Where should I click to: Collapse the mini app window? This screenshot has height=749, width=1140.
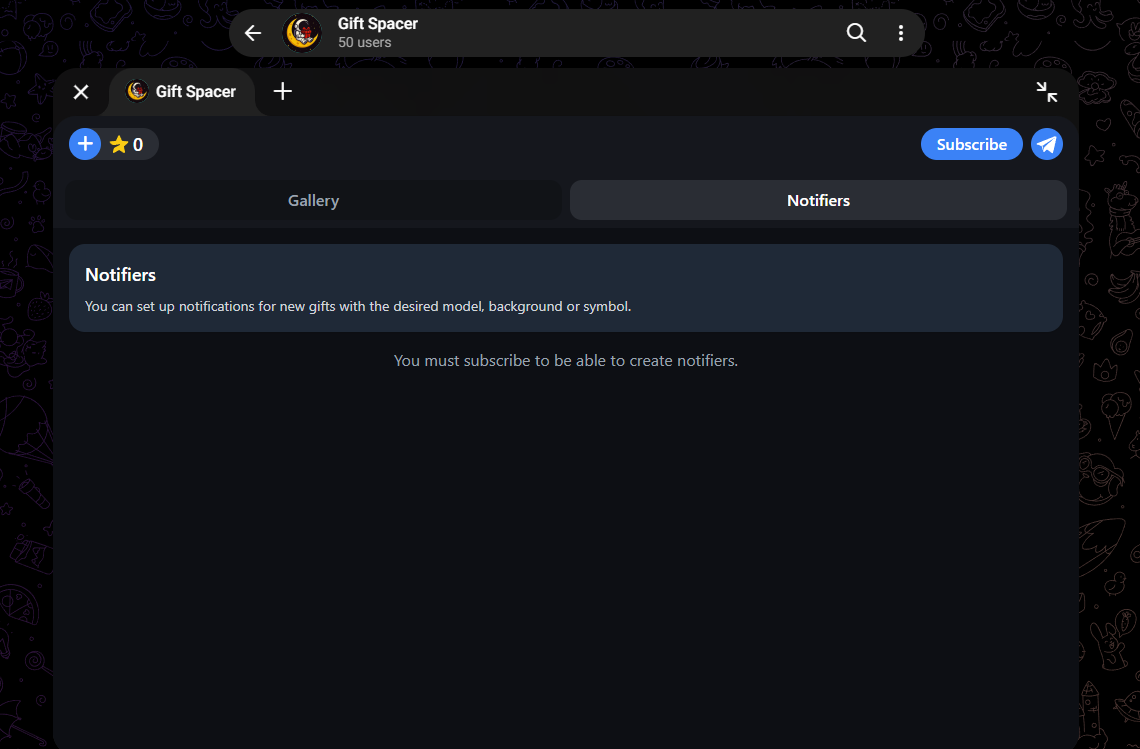(1046, 92)
